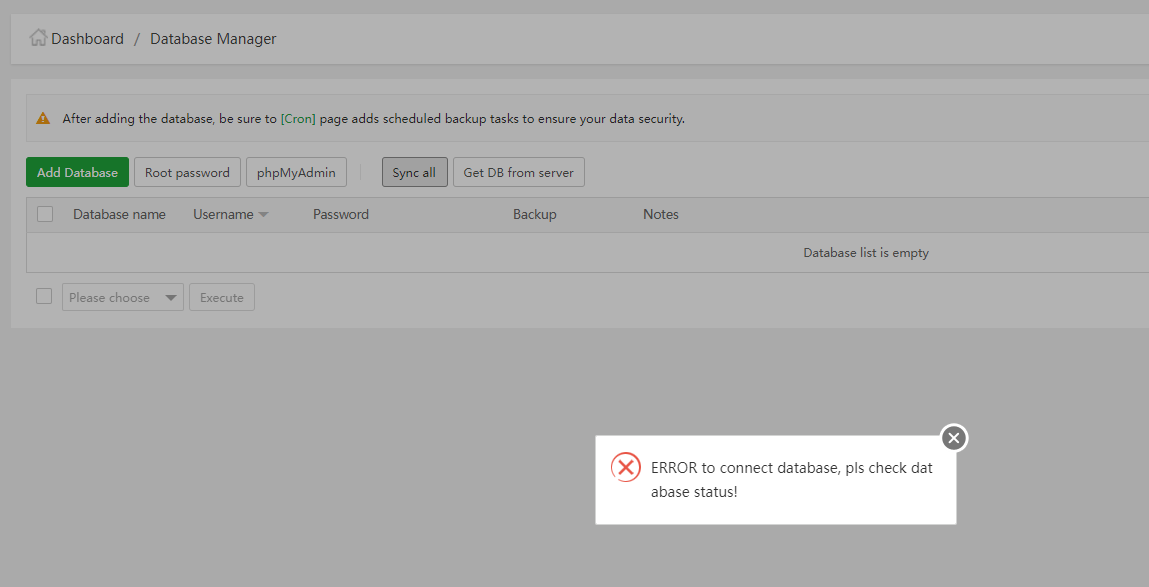Image resolution: width=1149 pixels, height=587 pixels.
Task: Tick the select-all checkbox in table header
Action: [45, 214]
